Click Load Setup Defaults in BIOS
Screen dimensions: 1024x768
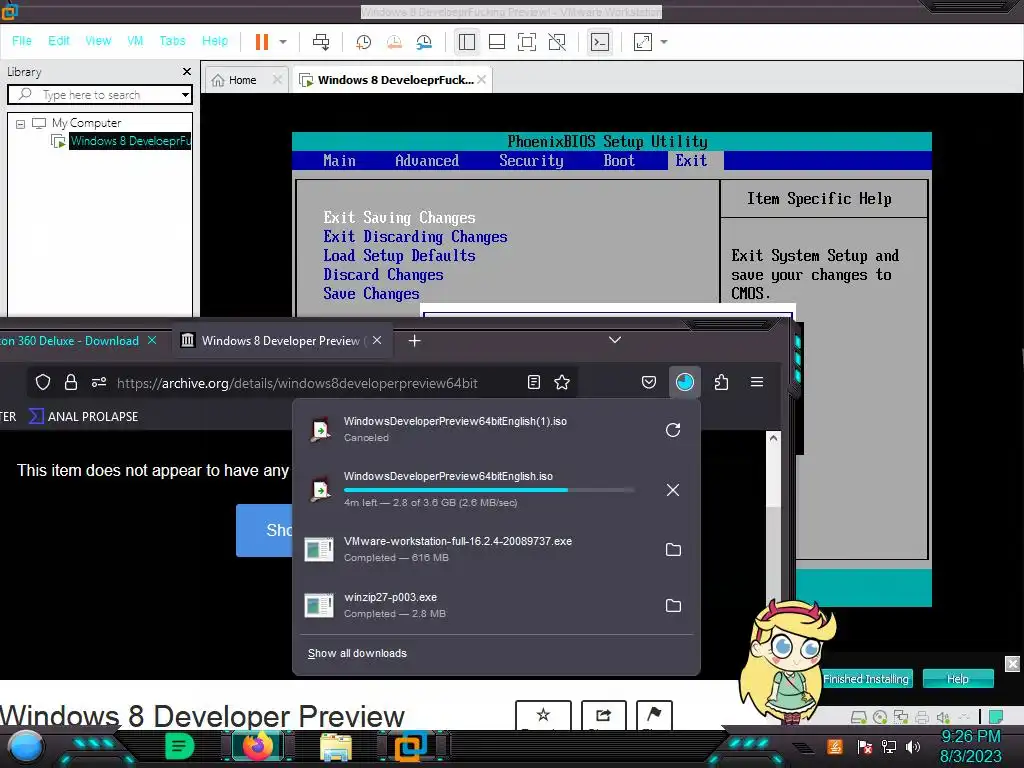click(x=400, y=255)
